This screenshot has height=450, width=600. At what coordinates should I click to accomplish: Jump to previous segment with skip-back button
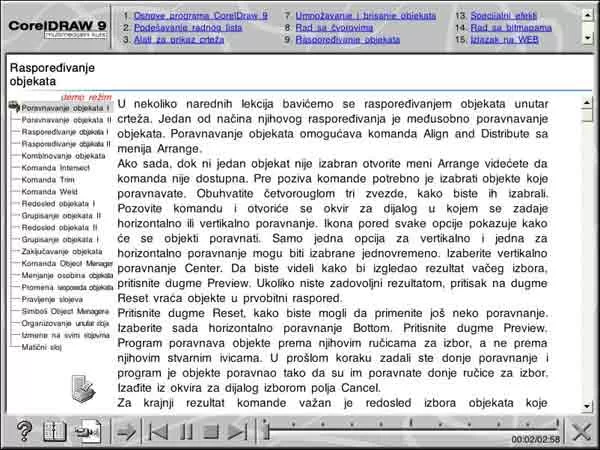[158, 432]
